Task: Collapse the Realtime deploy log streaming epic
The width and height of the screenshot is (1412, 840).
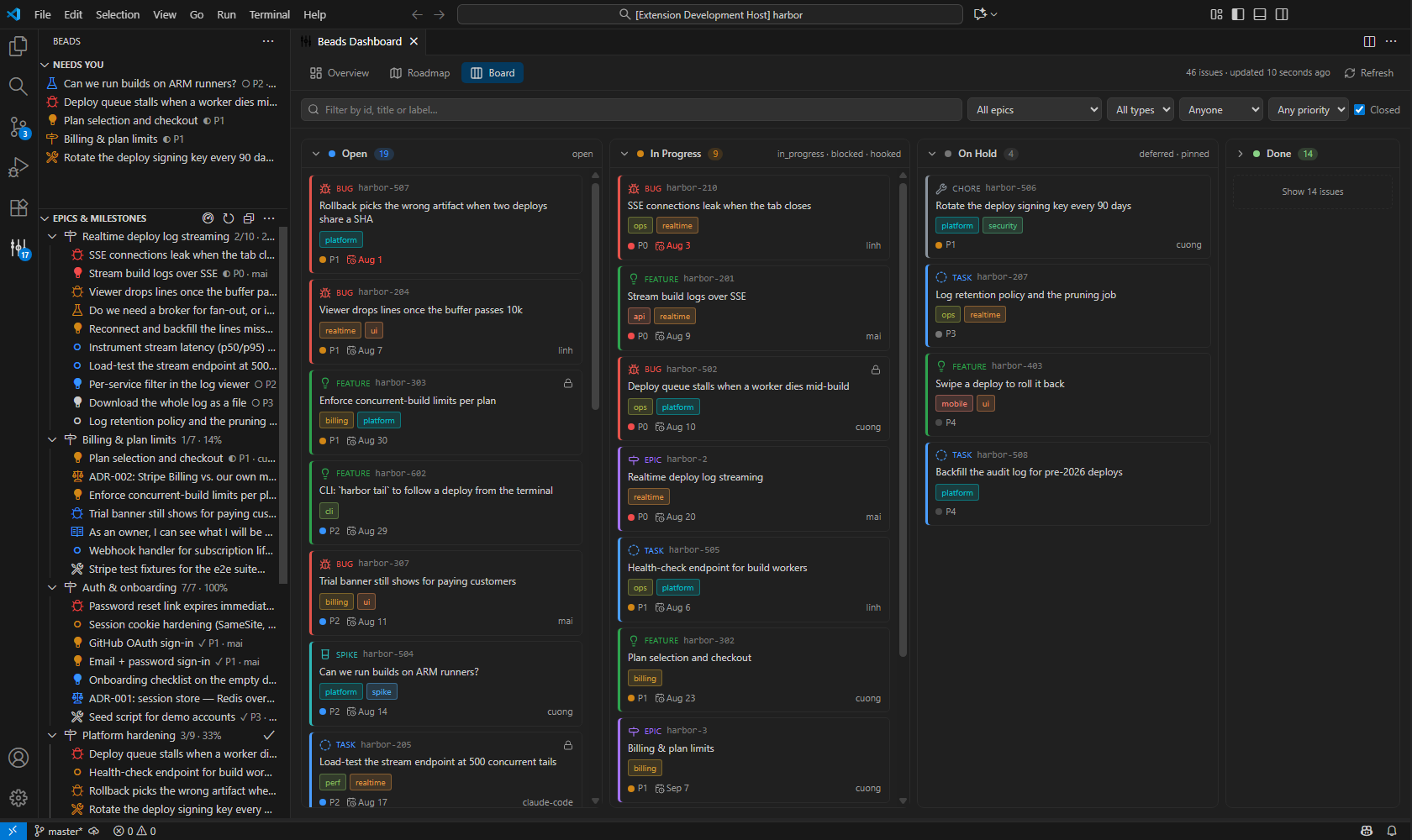Action: pyautogui.click(x=52, y=237)
